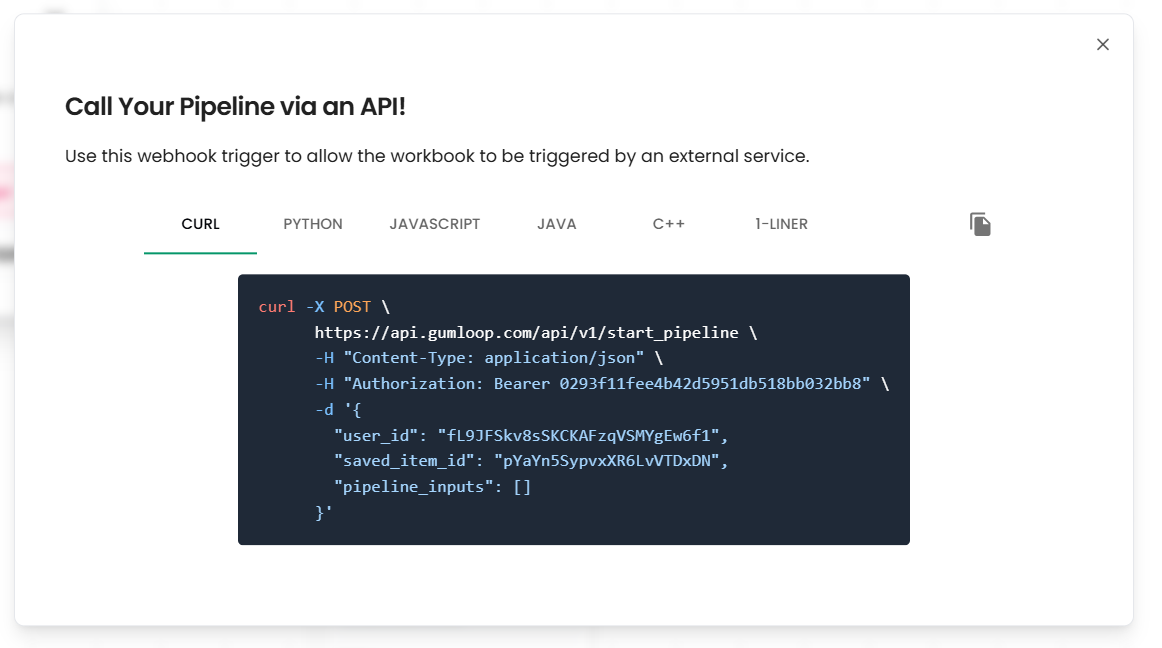Copy the code snippet with the clipboard icon
Image resolution: width=1162 pixels, height=648 pixels.
click(980, 224)
